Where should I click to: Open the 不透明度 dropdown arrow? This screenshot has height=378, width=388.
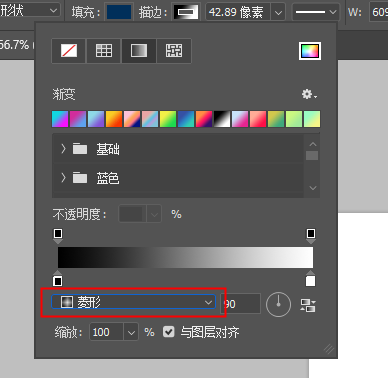(x=154, y=214)
